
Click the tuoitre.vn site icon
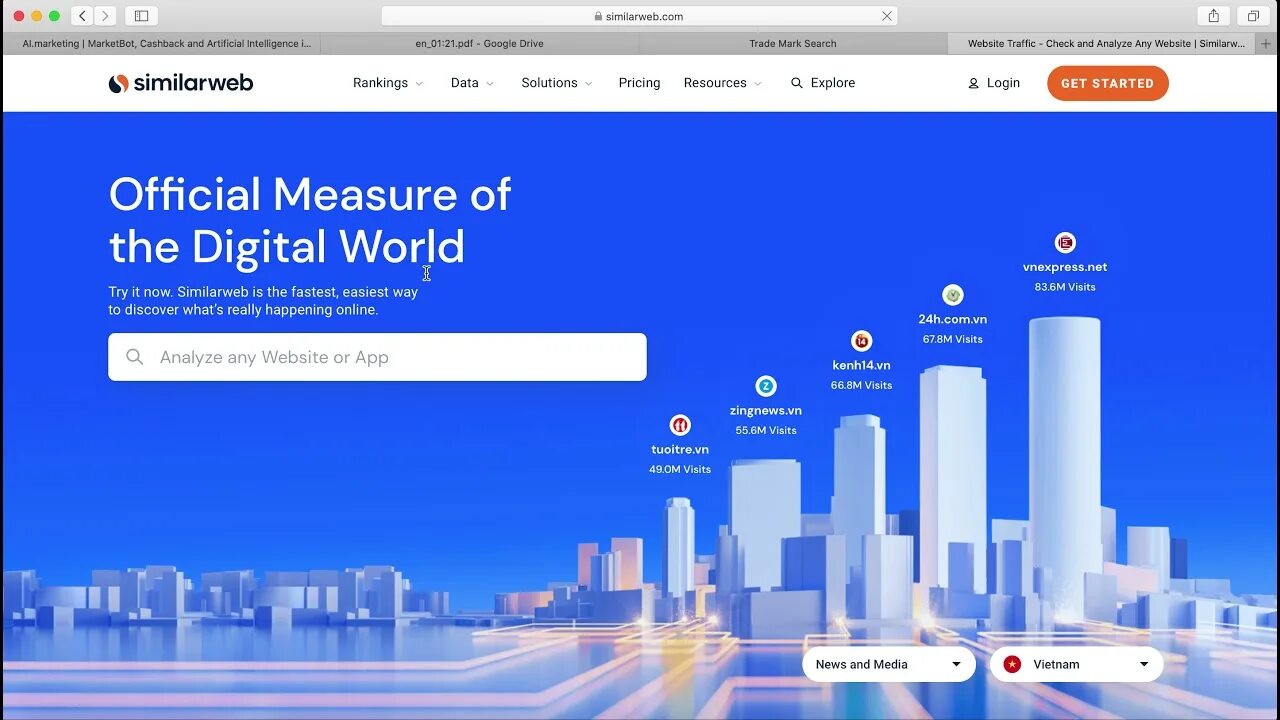[x=680, y=425]
